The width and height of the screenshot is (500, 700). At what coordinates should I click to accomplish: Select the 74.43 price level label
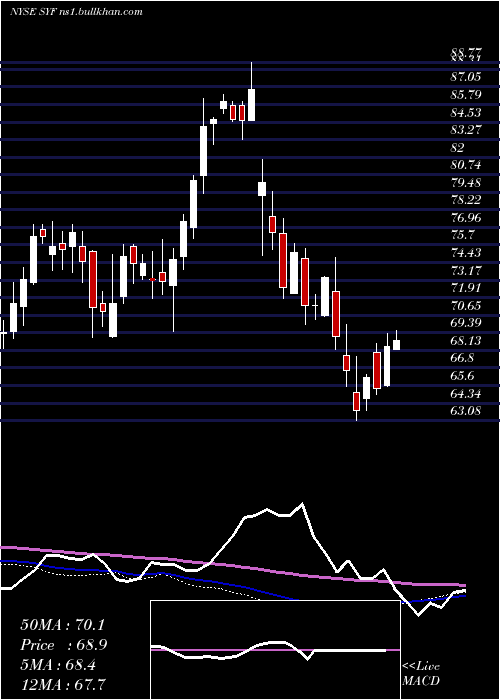click(466, 253)
